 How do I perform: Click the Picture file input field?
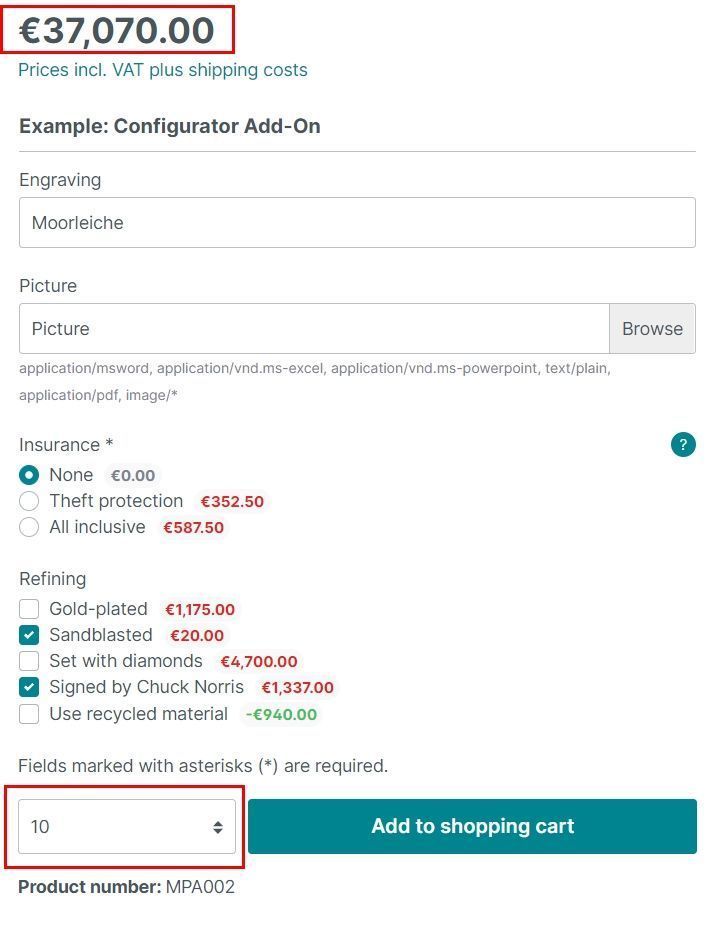coord(313,329)
